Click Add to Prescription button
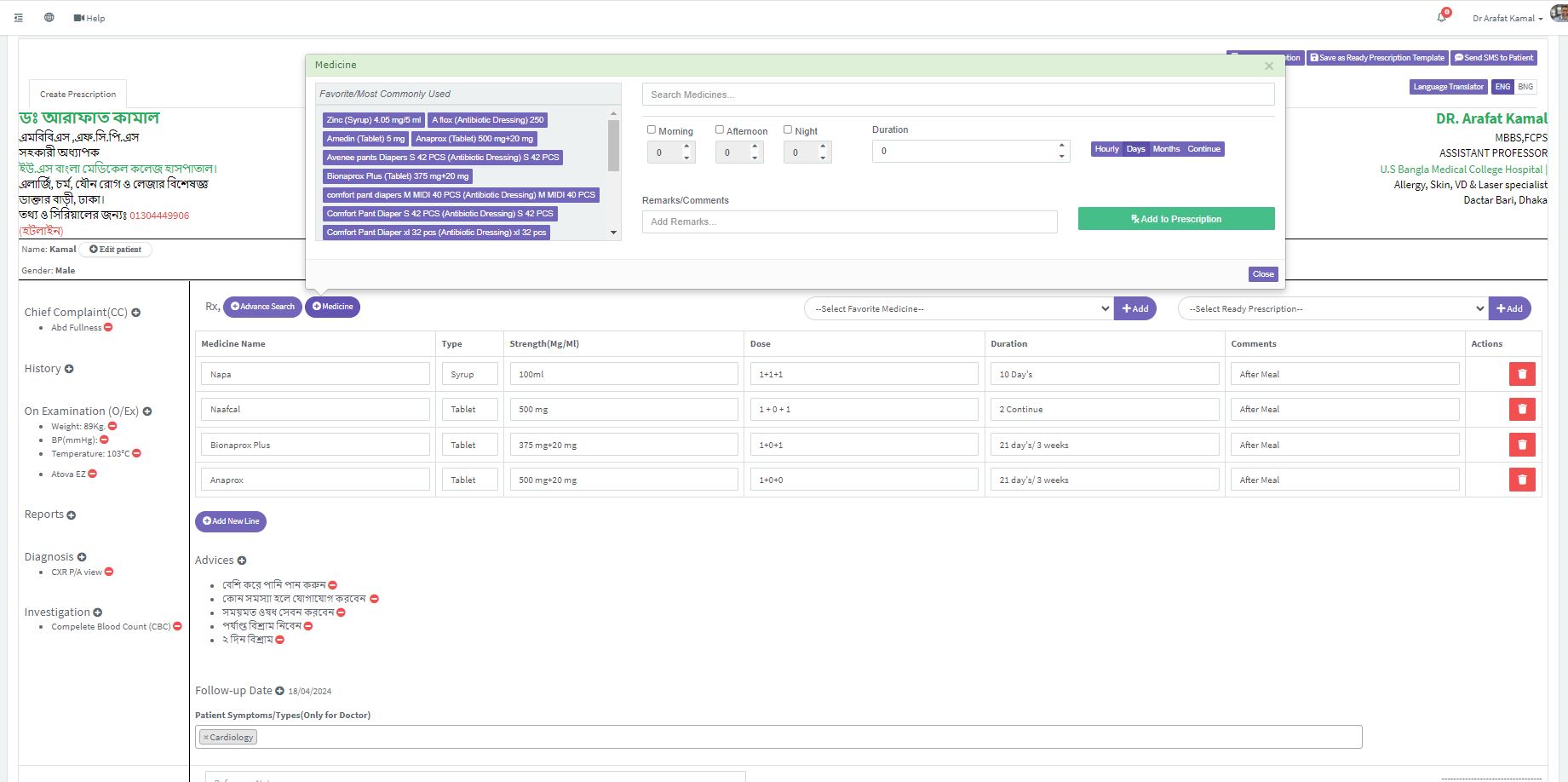The height and width of the screenshot is (782, 1568). click(x=1175, y=219)
